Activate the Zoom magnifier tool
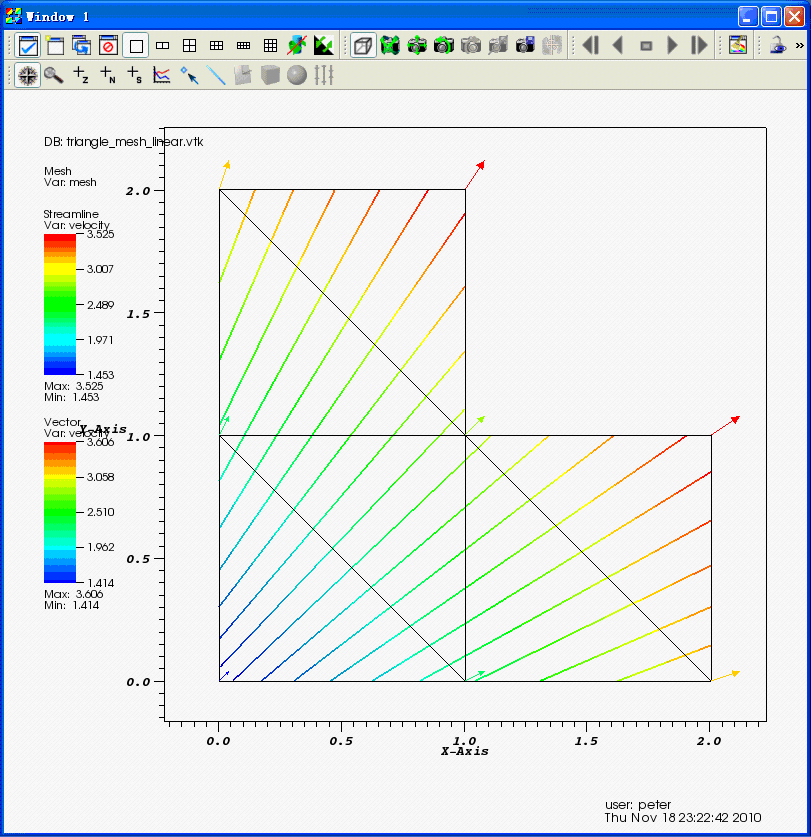811x837 pixels. tap(54, 75)
